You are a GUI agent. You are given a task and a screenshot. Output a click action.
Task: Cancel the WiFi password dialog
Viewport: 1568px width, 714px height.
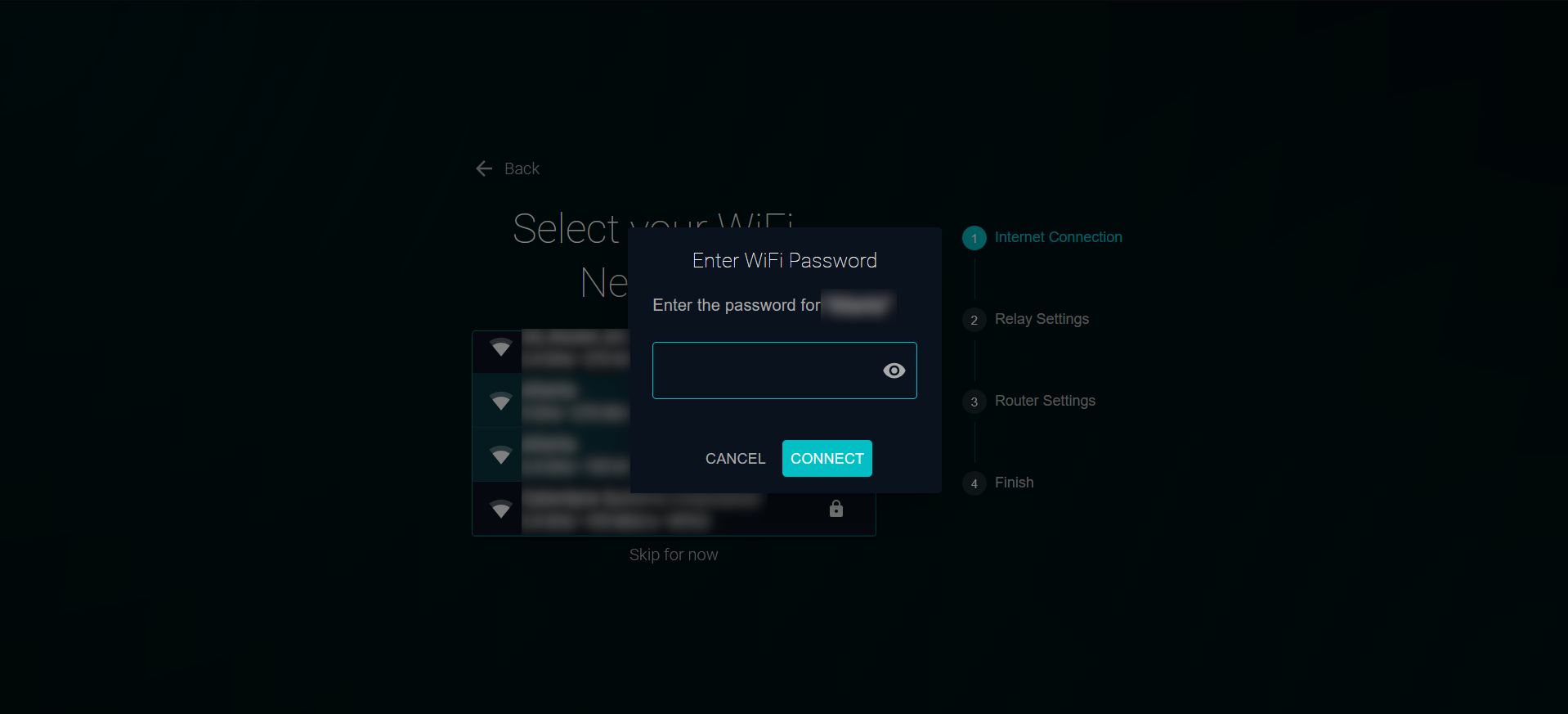pyautogui.click(x=735, y=458)
